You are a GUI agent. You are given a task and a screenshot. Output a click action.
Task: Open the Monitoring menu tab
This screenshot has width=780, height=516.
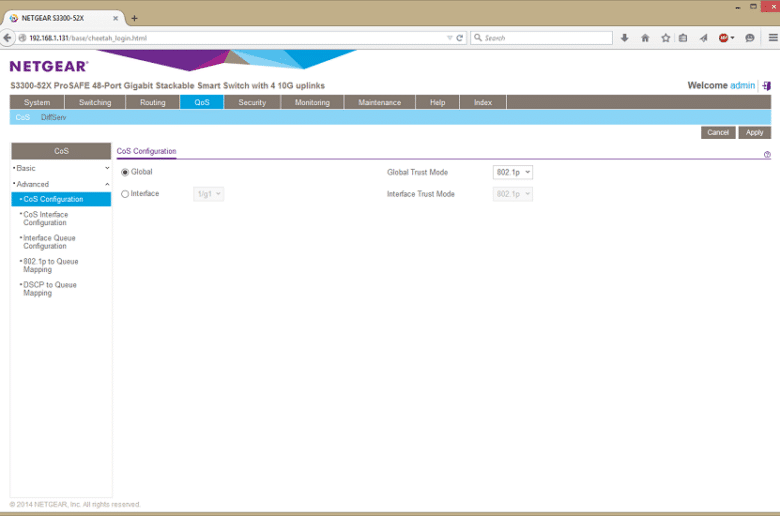[x=312, y=103]
